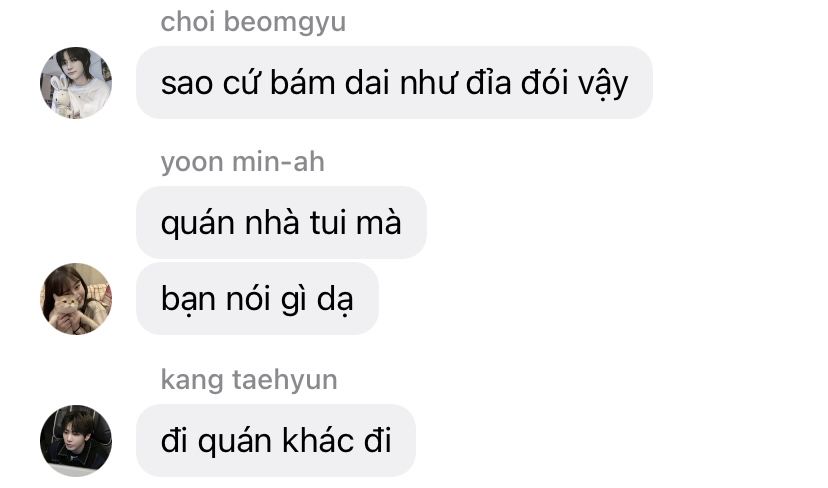Select the "đi quán khác đi" message bubble
This screenshot has width=828, height=488.
point(276,440)
